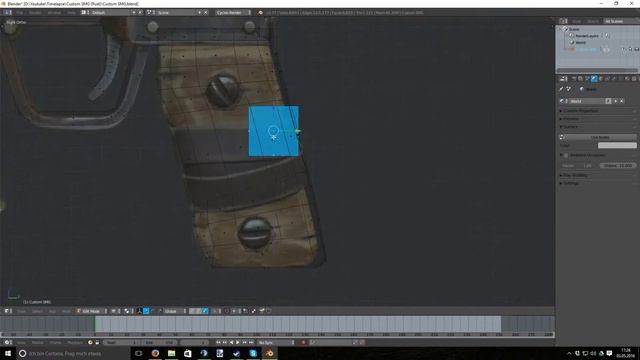Image resolution: width=640 pixels, height=360 pixels.
Task: Enable the translate manipulator arrow
Action: click(x=146, y=311)
